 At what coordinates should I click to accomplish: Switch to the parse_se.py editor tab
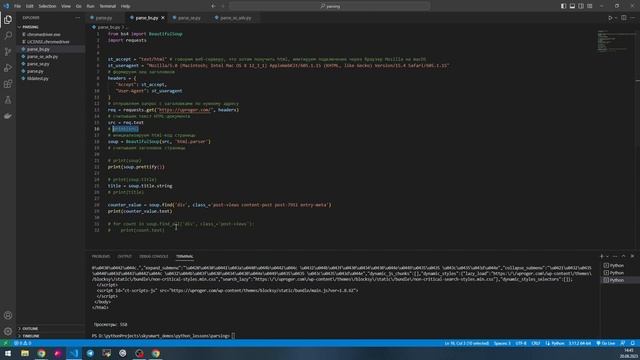(x=189, y=18)
